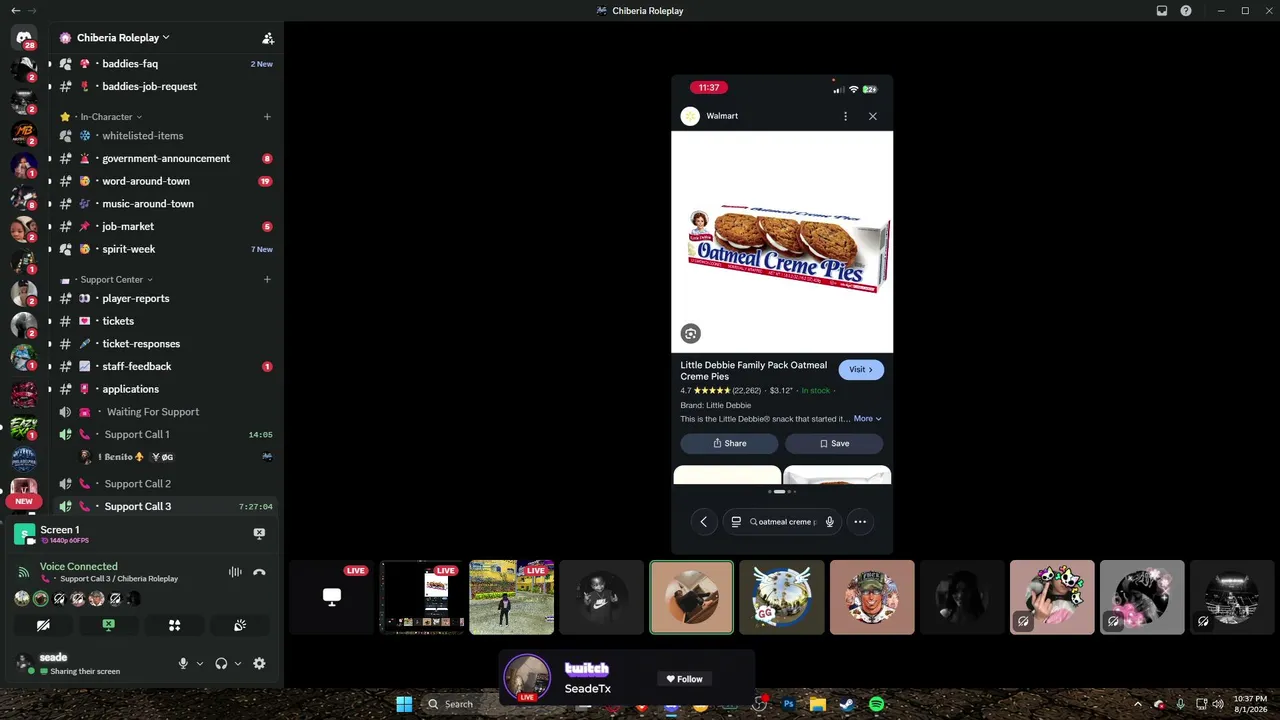Open File Explorer from the taskbar
Viewport: 1280px width, 720px height.
coord(818,704)
